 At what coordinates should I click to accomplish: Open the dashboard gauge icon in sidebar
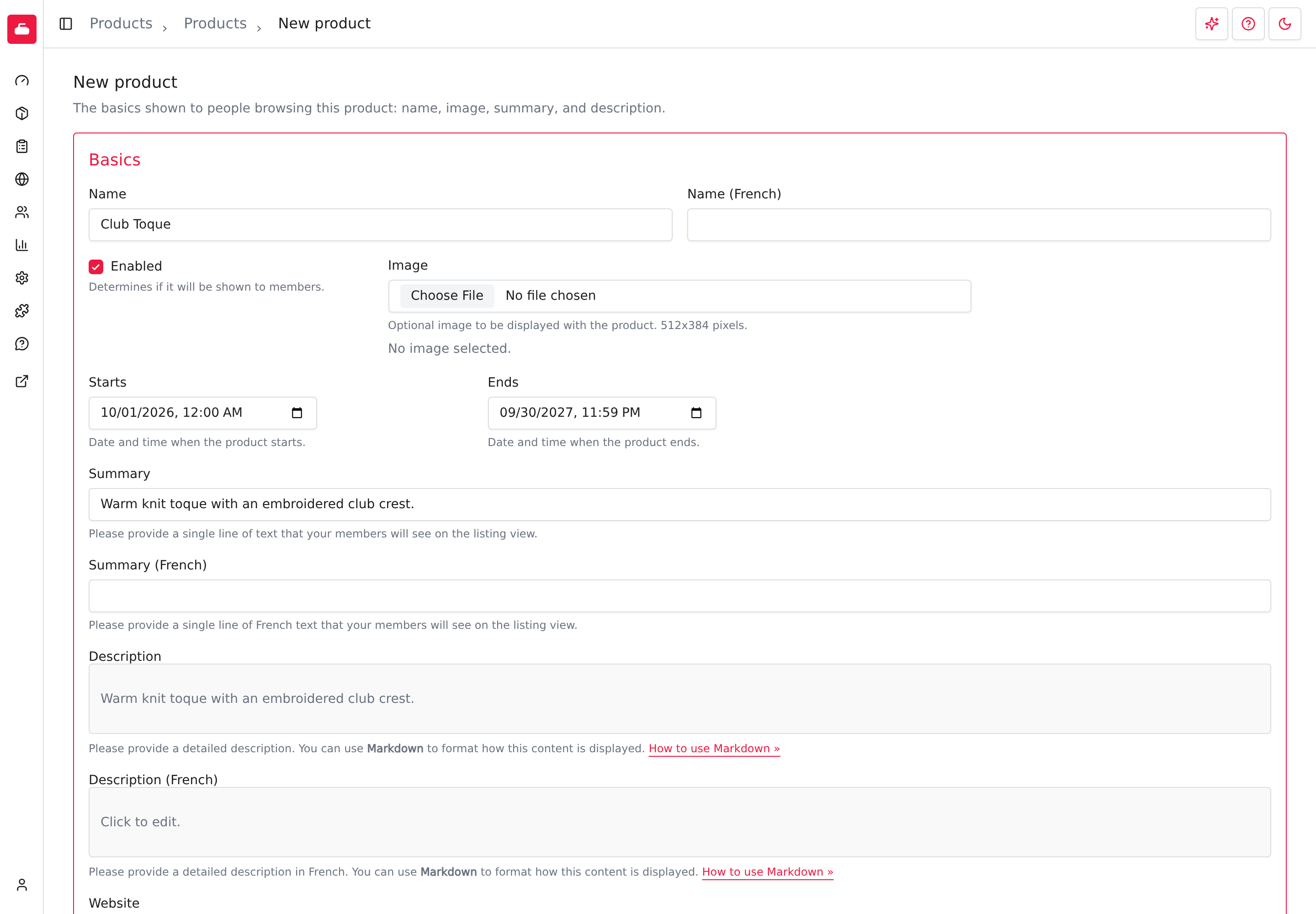point(22,81)
